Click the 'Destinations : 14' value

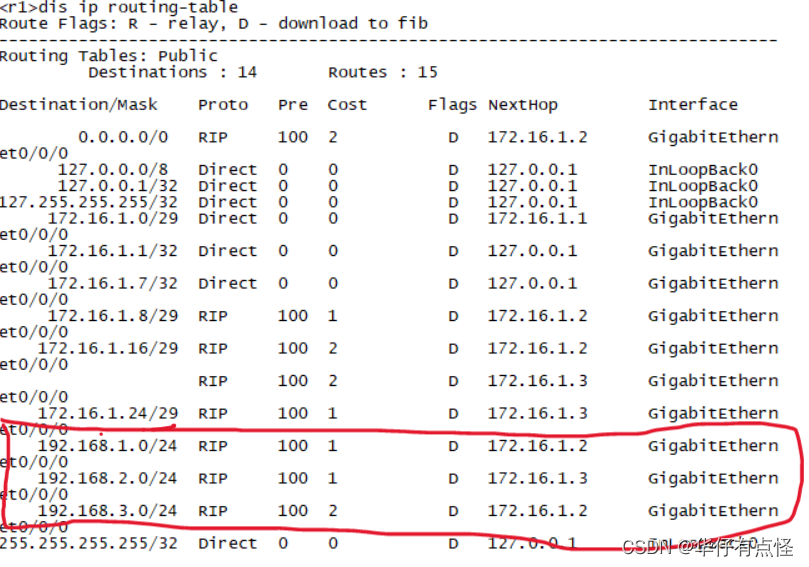172,72
